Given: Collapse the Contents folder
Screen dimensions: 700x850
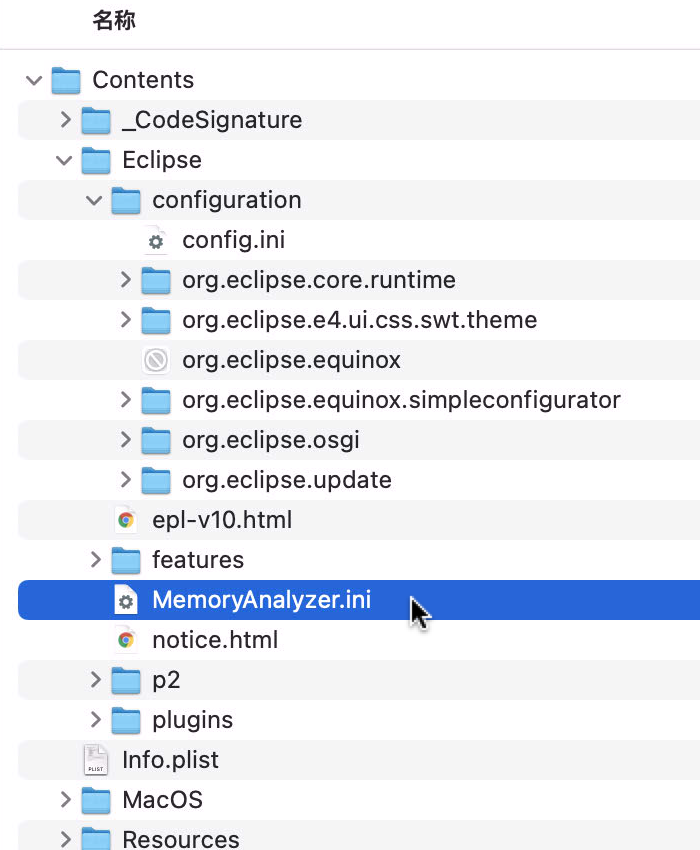Looking at the screenshot, I should tap(35, 80).
